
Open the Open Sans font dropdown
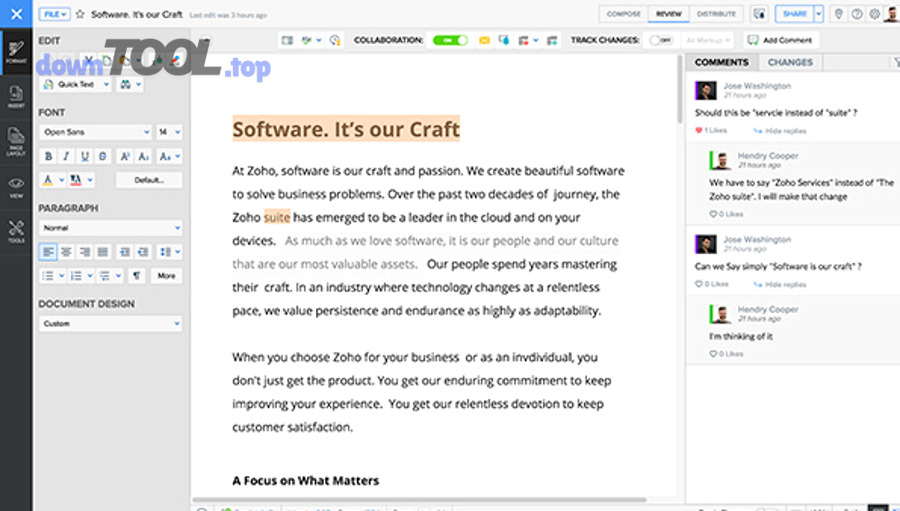pyautogui.click(x=95, y=132)
